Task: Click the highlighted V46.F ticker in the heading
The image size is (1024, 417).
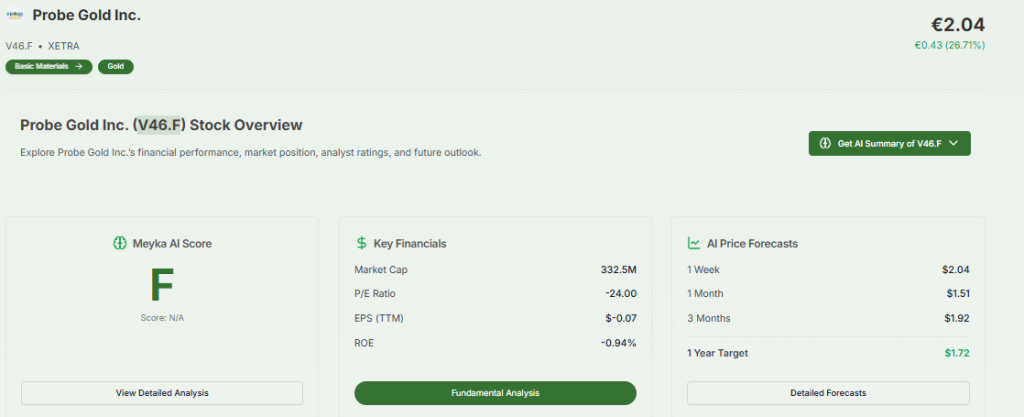Action: pos(159,125)
